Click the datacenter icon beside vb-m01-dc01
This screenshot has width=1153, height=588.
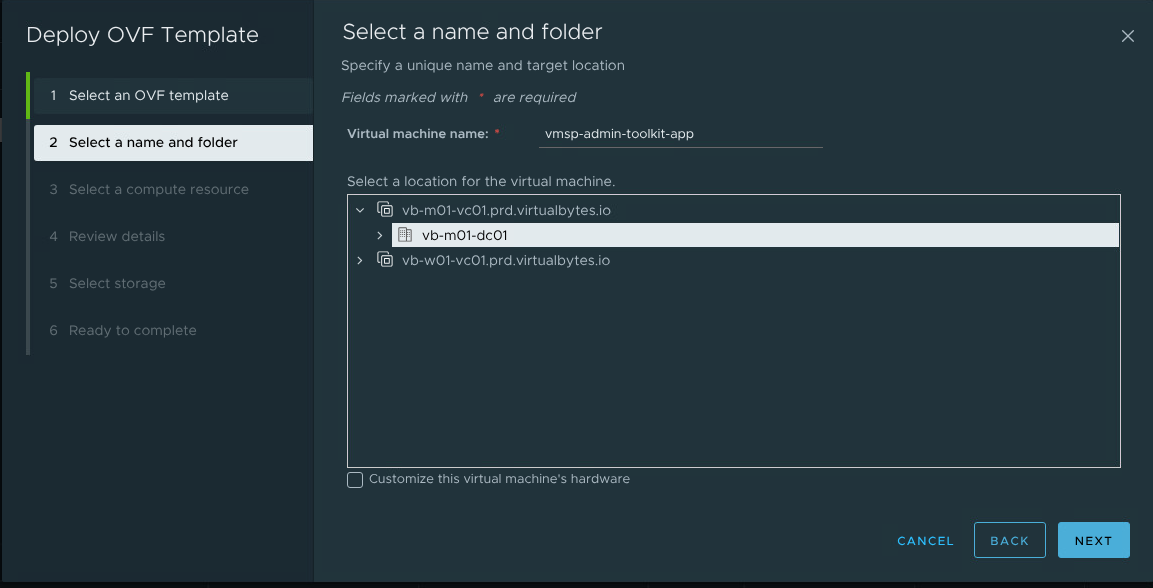pos(404,235)
